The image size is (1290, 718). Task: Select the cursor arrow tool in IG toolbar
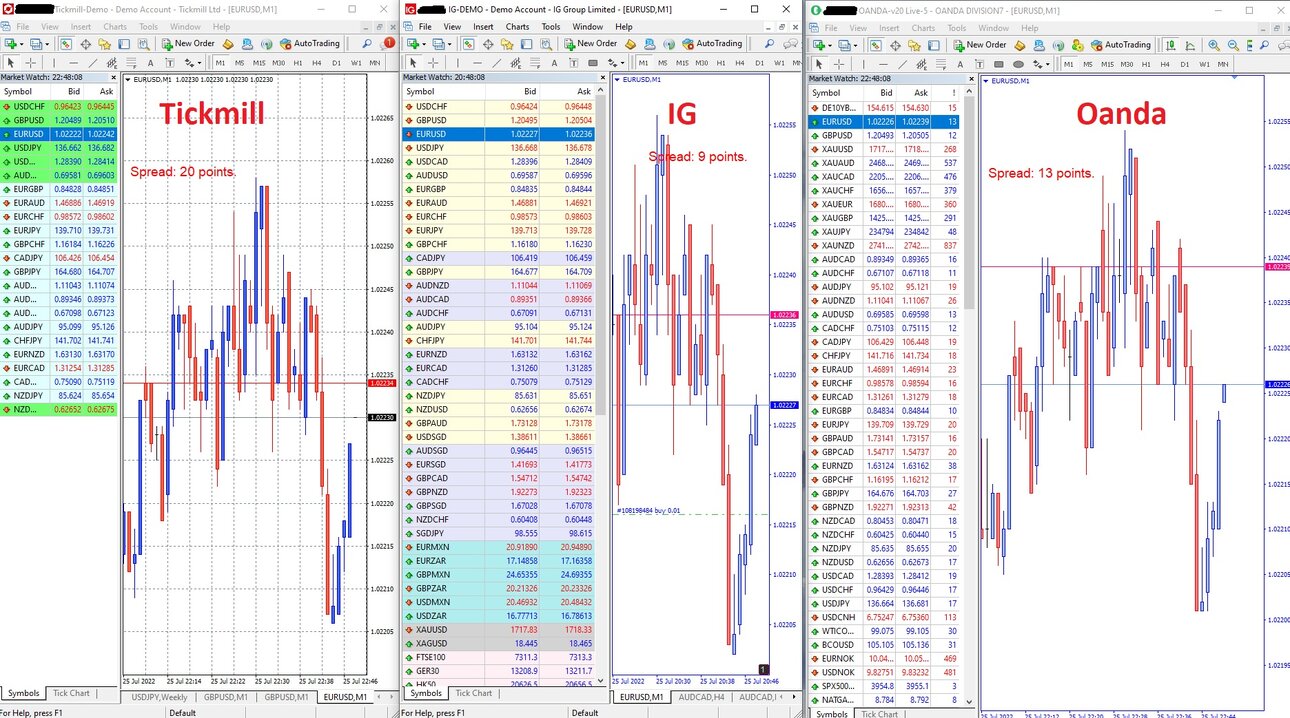coord(413,63)
